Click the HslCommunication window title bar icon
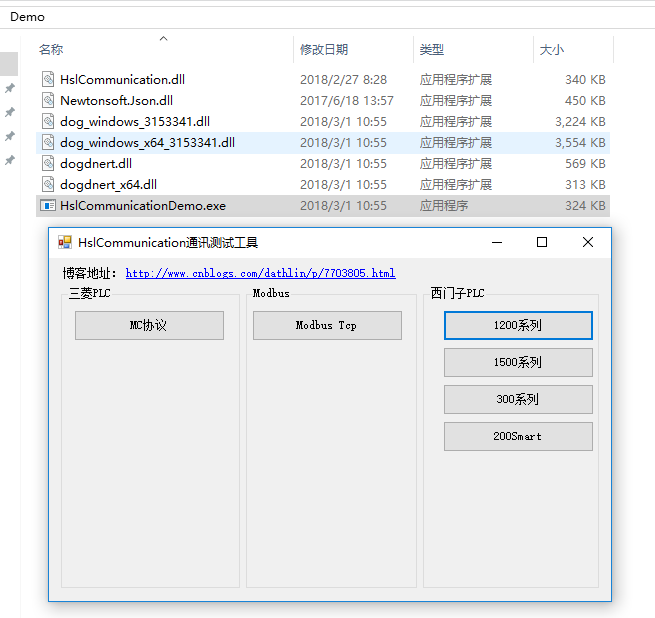 65,242
